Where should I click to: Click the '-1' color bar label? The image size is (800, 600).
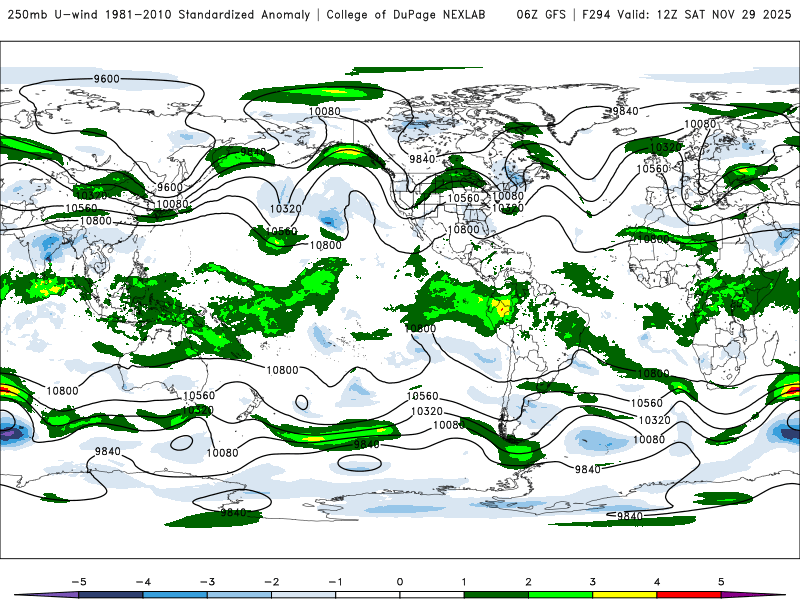pyautogui.click(x=335, y=582)
